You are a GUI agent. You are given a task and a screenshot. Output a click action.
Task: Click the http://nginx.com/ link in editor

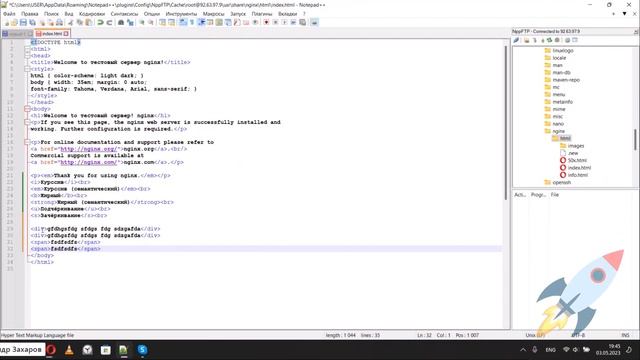coord(89,162)
